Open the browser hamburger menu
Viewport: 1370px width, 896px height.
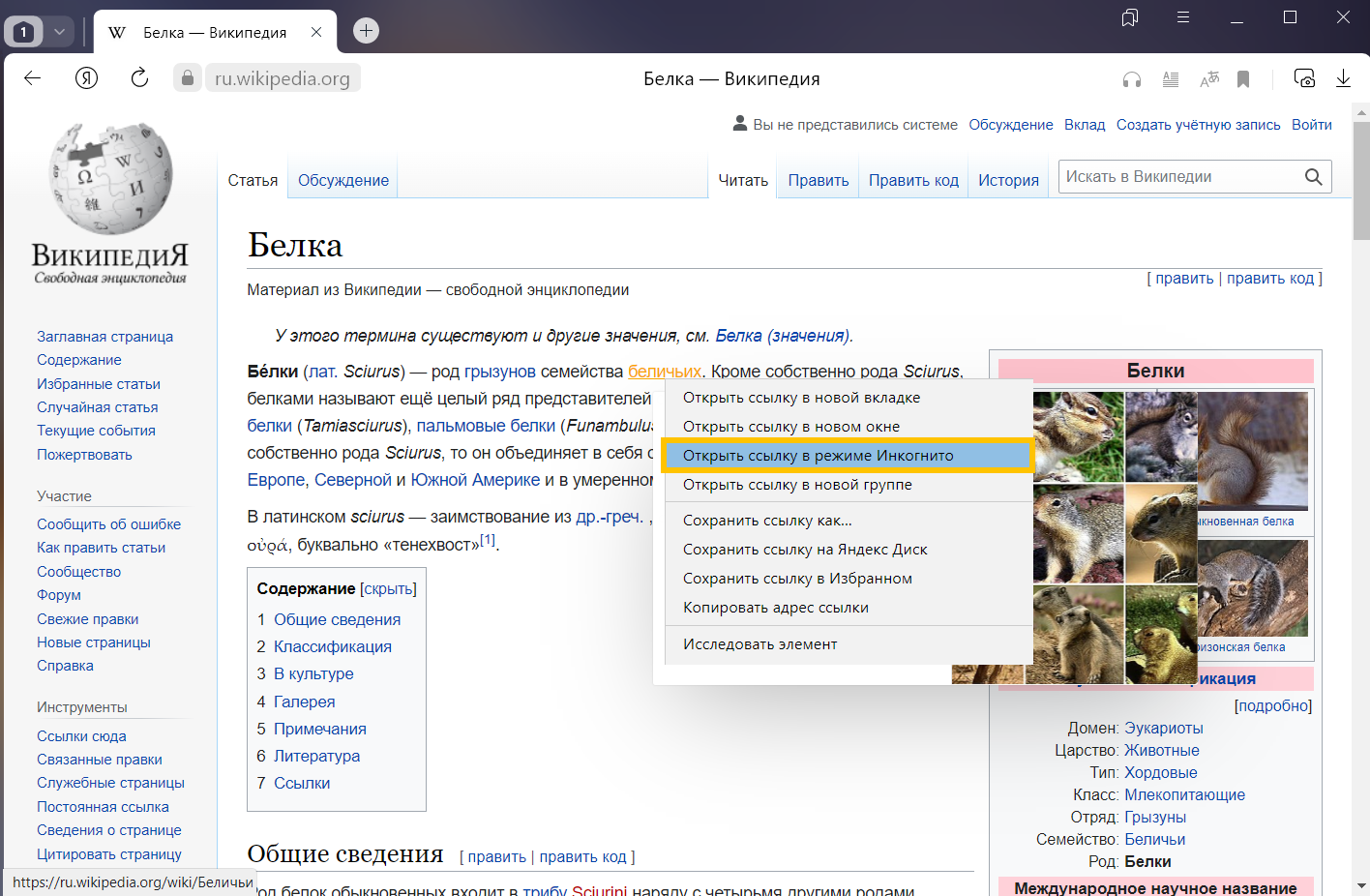point(1183,17)
